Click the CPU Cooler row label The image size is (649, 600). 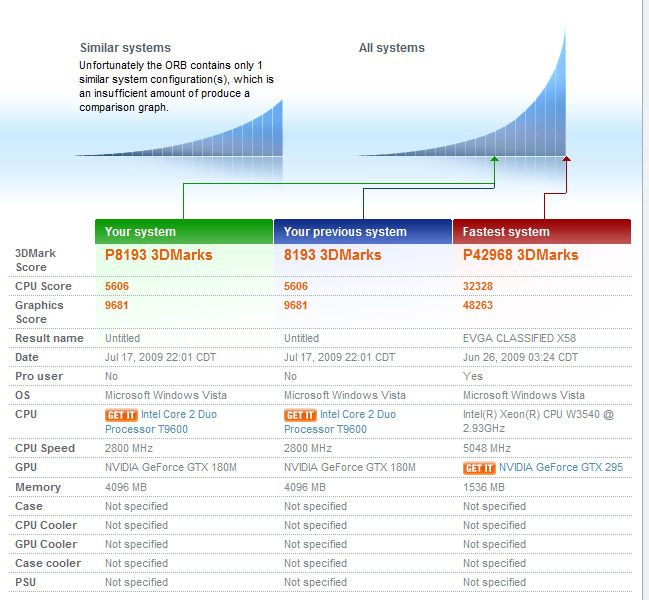coord(46,525)
